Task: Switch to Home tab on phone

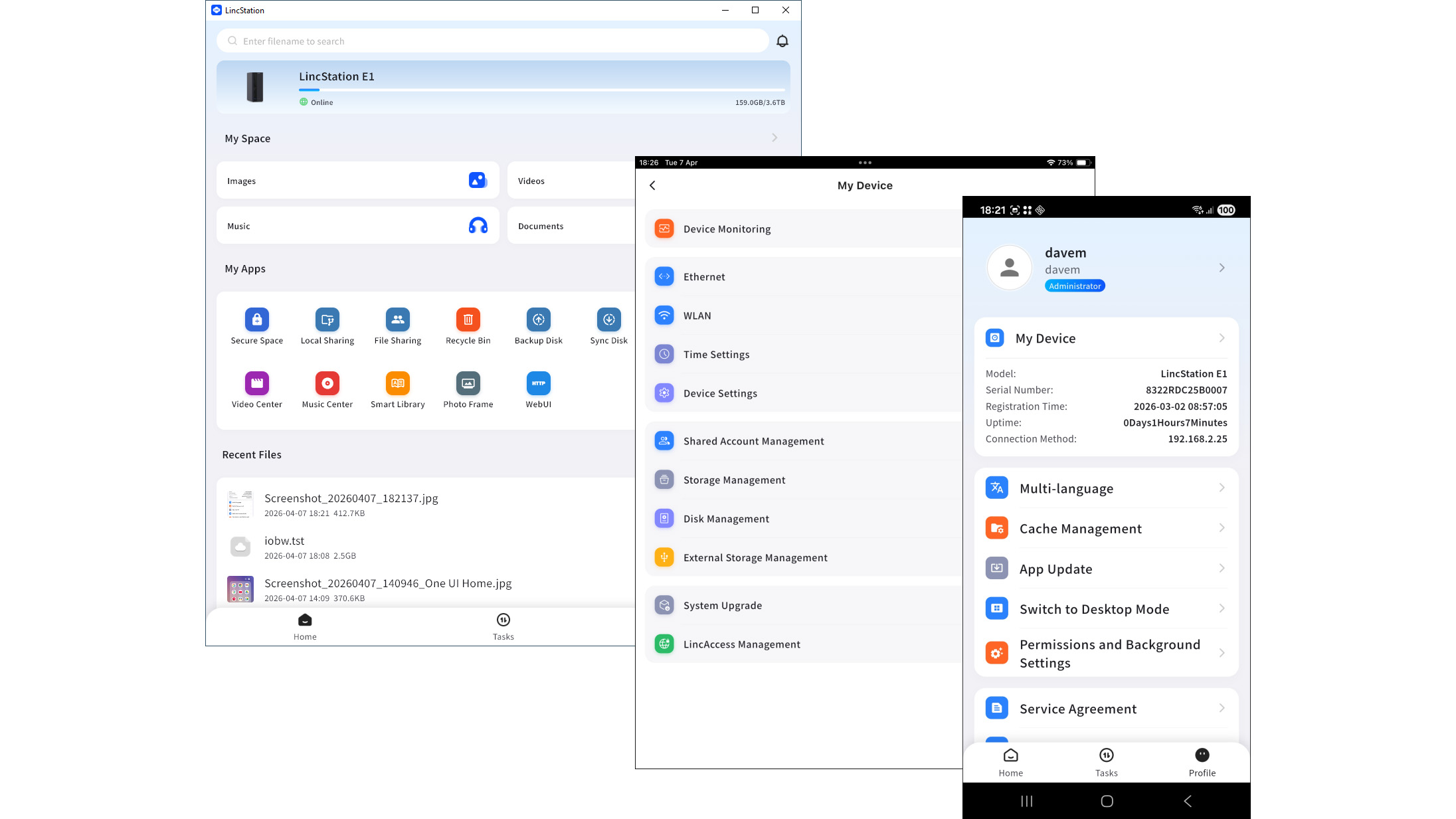Action: click(x=1010, y=763)
